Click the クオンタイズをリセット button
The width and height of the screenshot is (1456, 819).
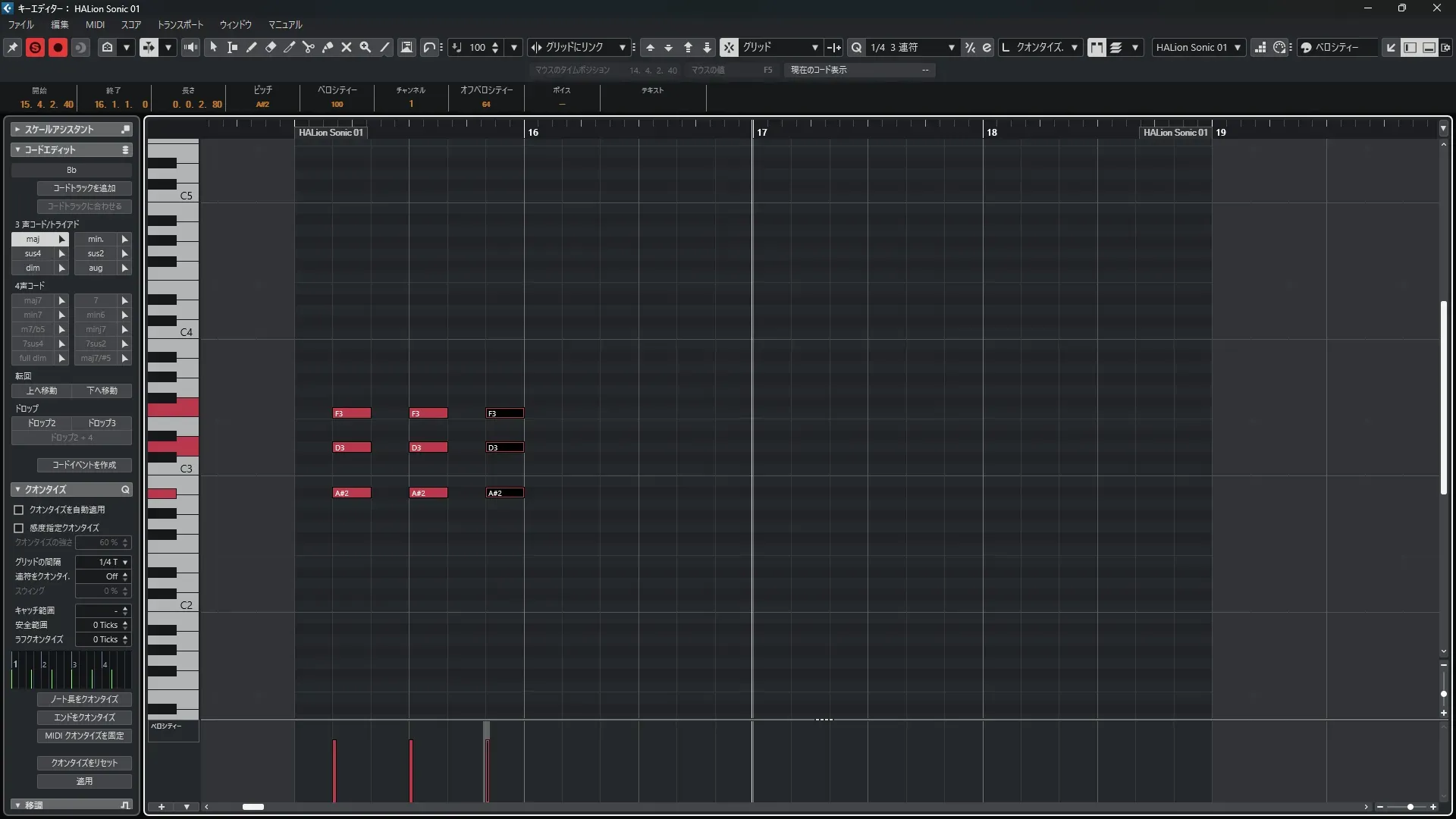point(84,763)
